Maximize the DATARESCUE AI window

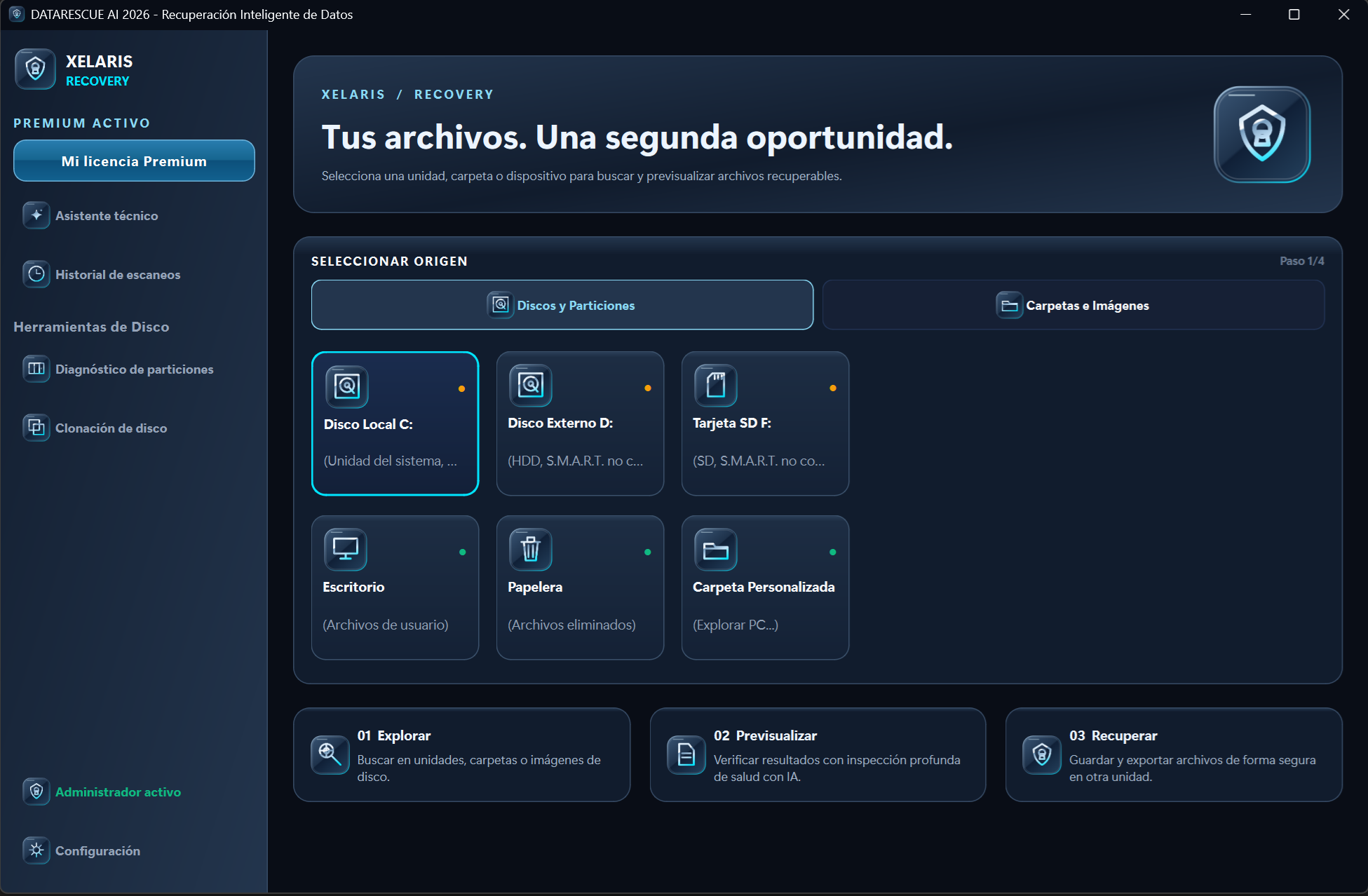[x=1294, y=15]
